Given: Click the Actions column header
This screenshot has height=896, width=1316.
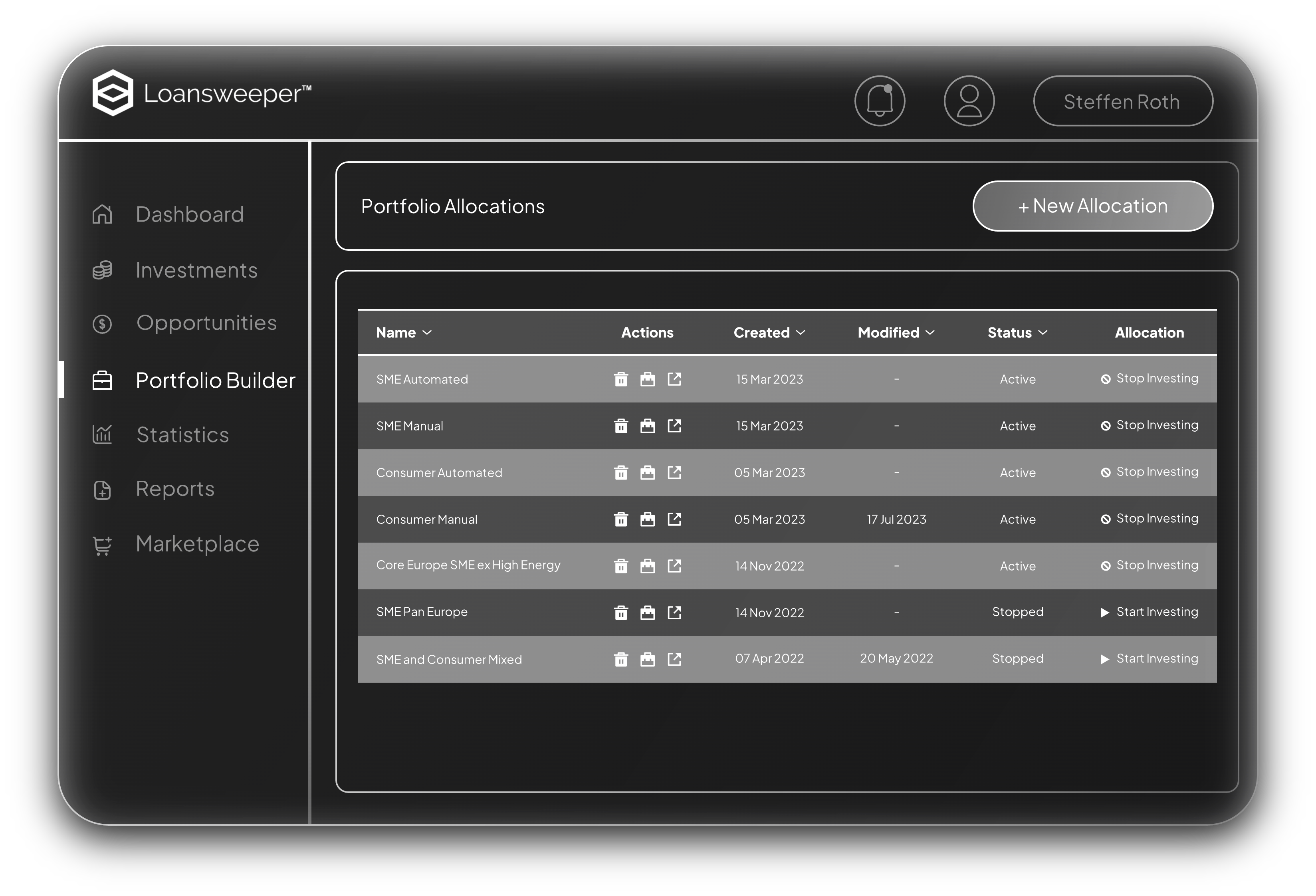Looking at the screenshot, I should point(647,333).
